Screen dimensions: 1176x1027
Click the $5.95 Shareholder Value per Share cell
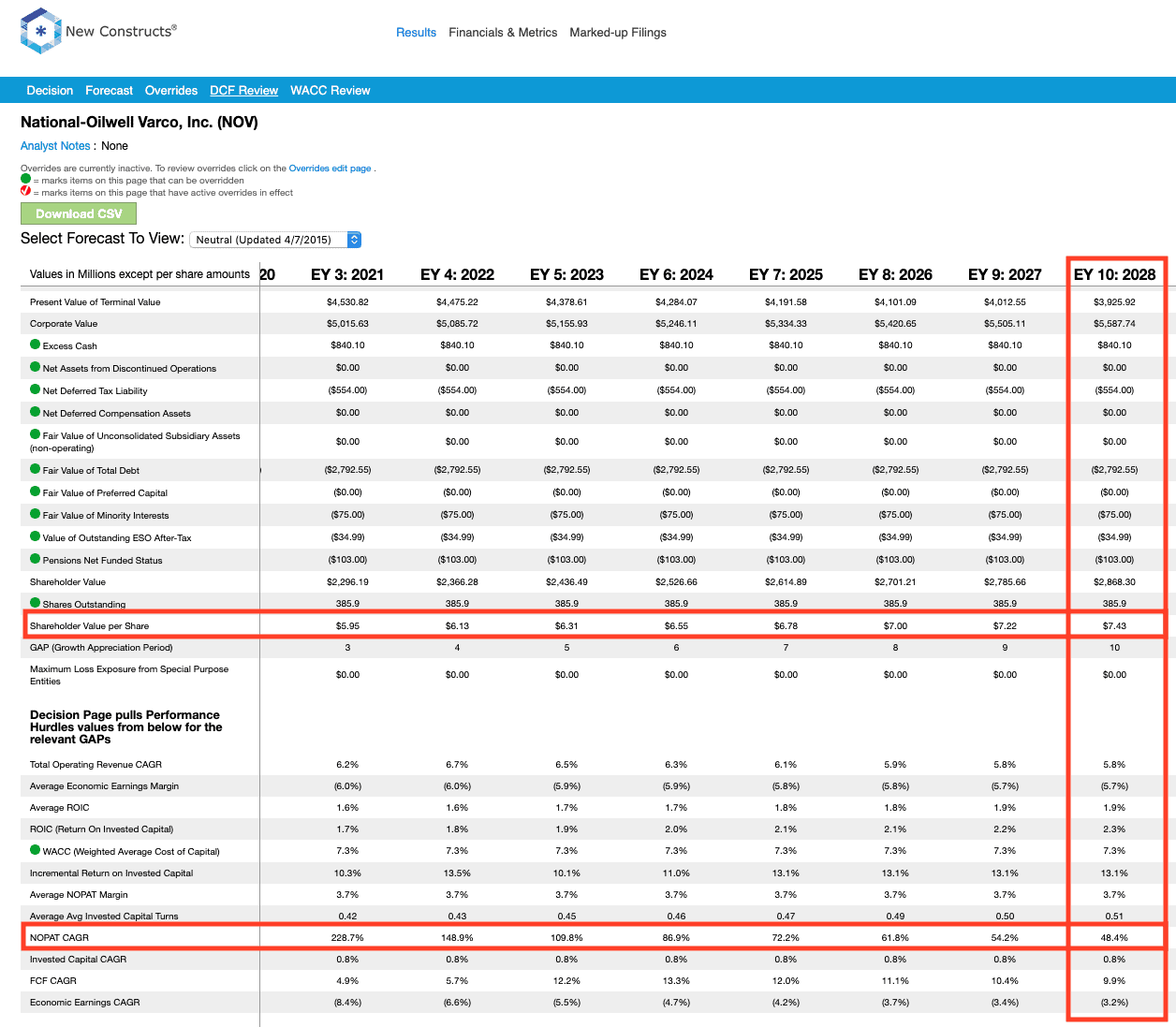pos(347,625)
